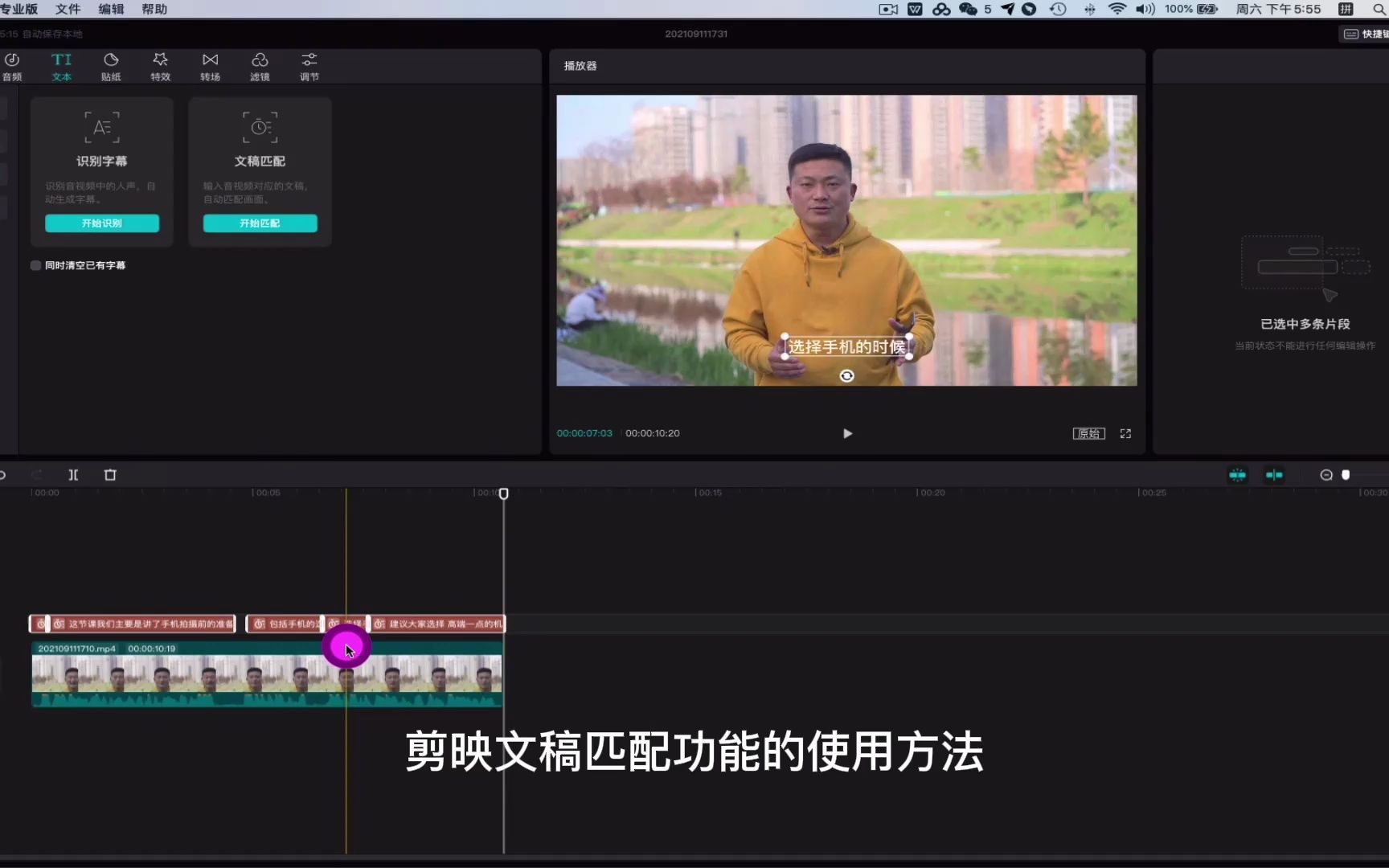Open the 编辑 menu
The width and height of the screenshot is (1389, 868).
(x=111, y=9)
